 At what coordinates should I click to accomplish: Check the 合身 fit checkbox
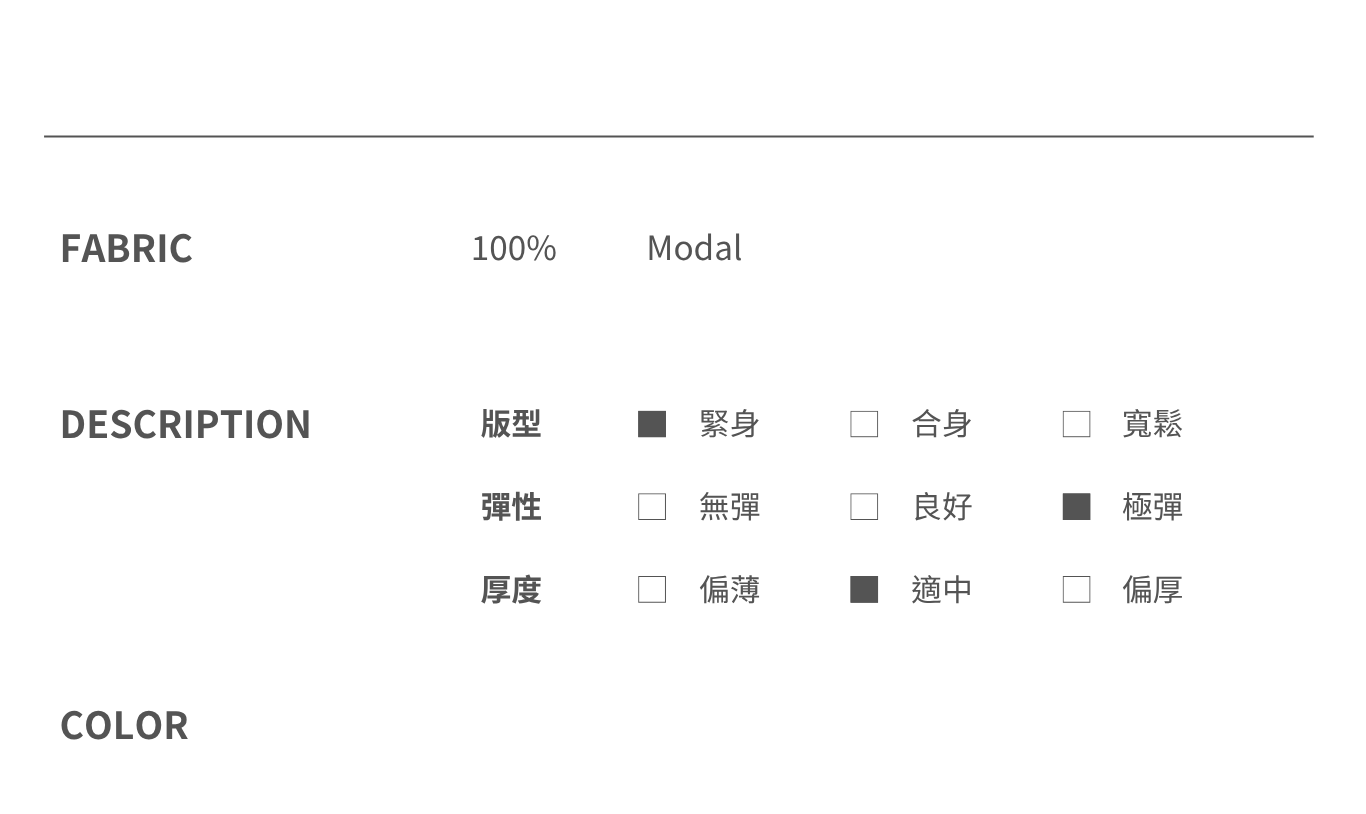tap(864, 424)
